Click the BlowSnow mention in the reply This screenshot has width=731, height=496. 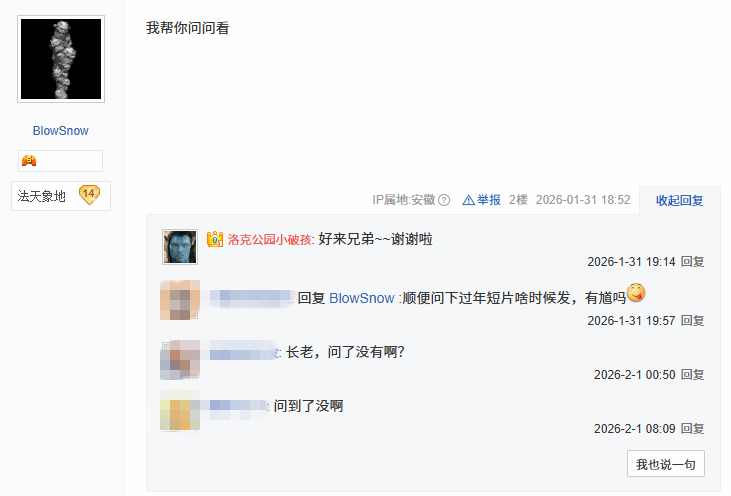coord(362,298)
